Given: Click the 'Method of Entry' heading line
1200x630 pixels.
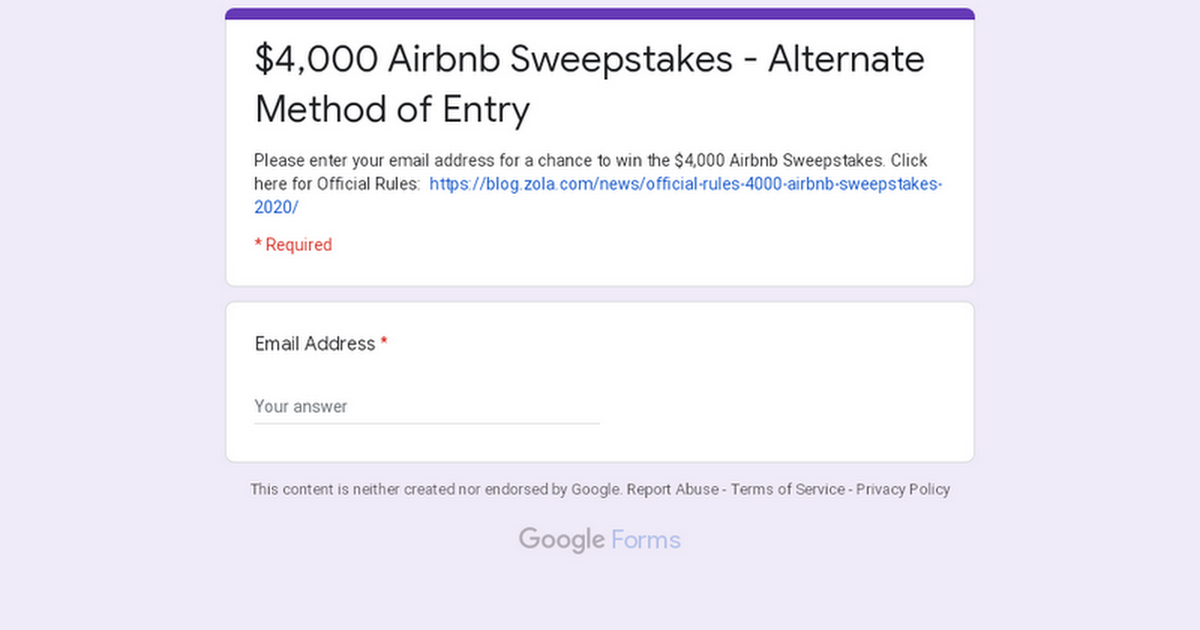Looking at the screenshot, I should click(392, 109).
